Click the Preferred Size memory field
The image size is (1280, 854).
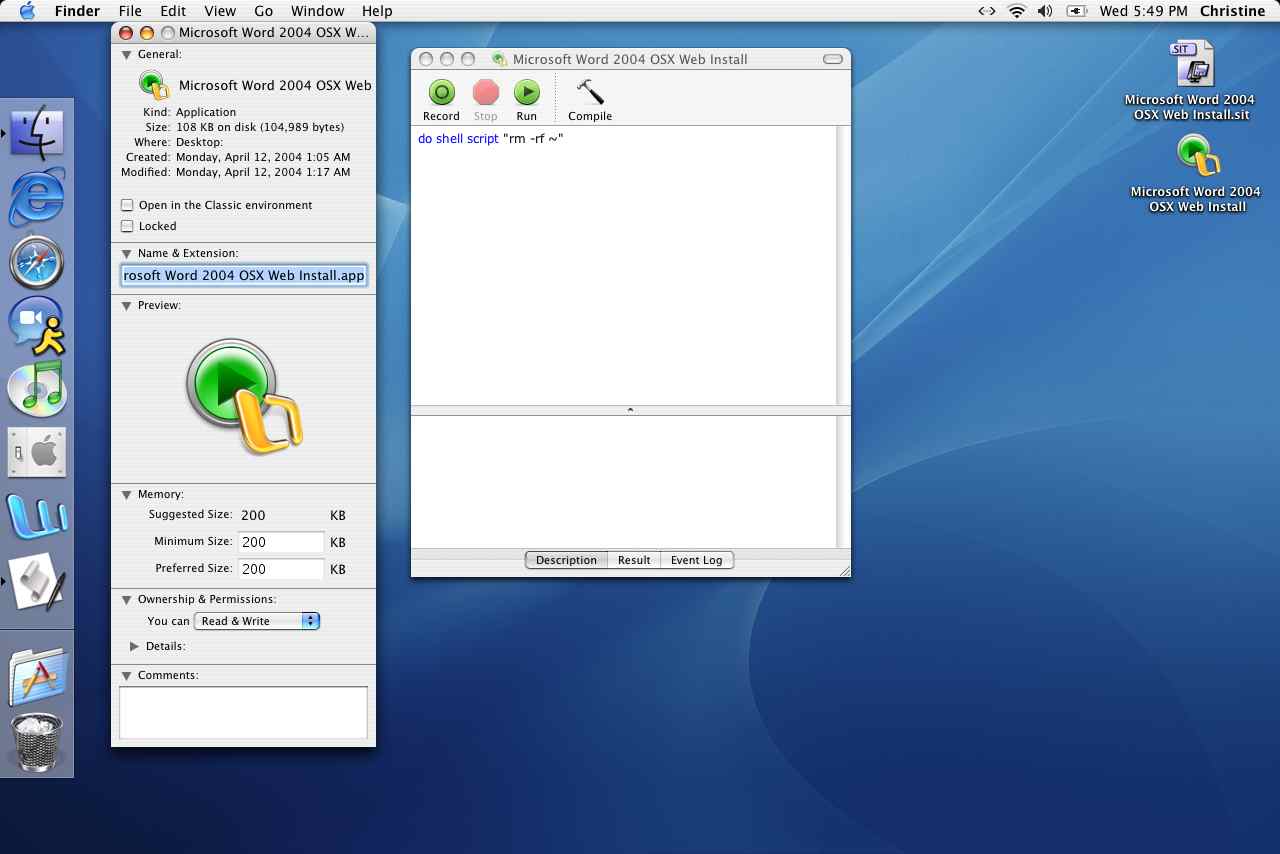point(281,569)
